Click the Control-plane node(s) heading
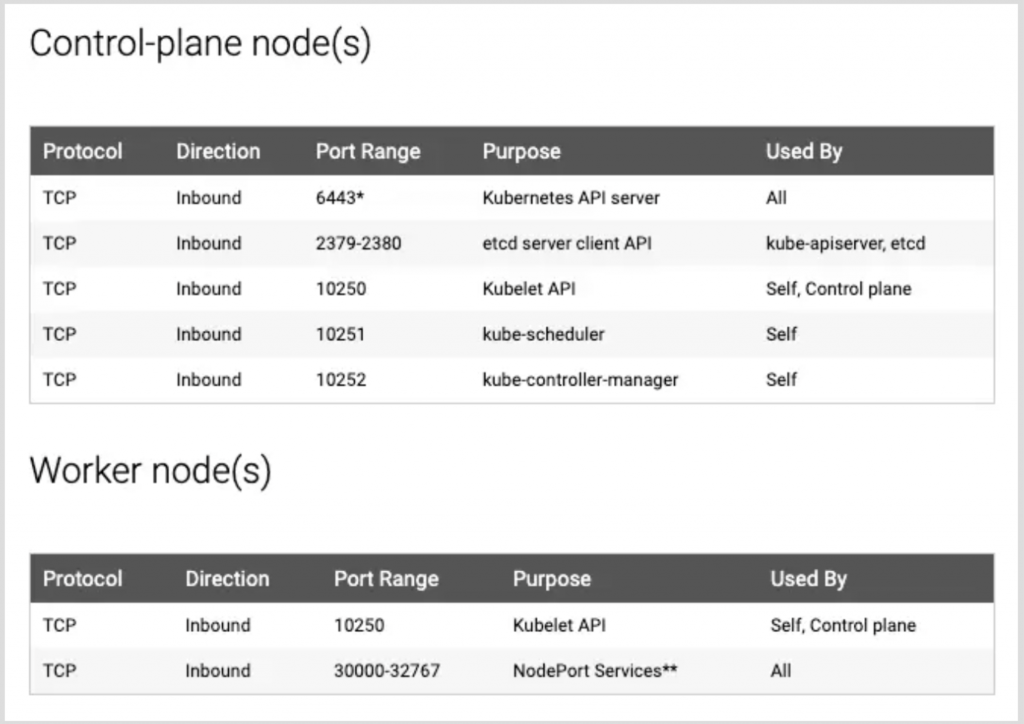 coord(200,44)
